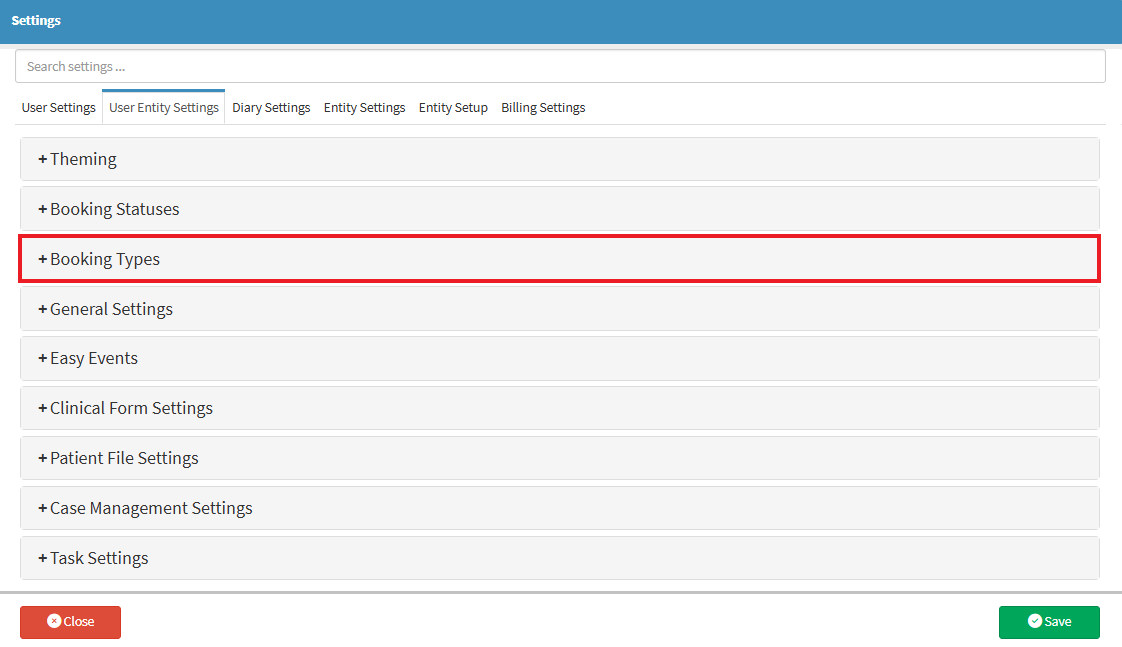Open the Patient File Settings panel
1122x647 pixels.
560,458
